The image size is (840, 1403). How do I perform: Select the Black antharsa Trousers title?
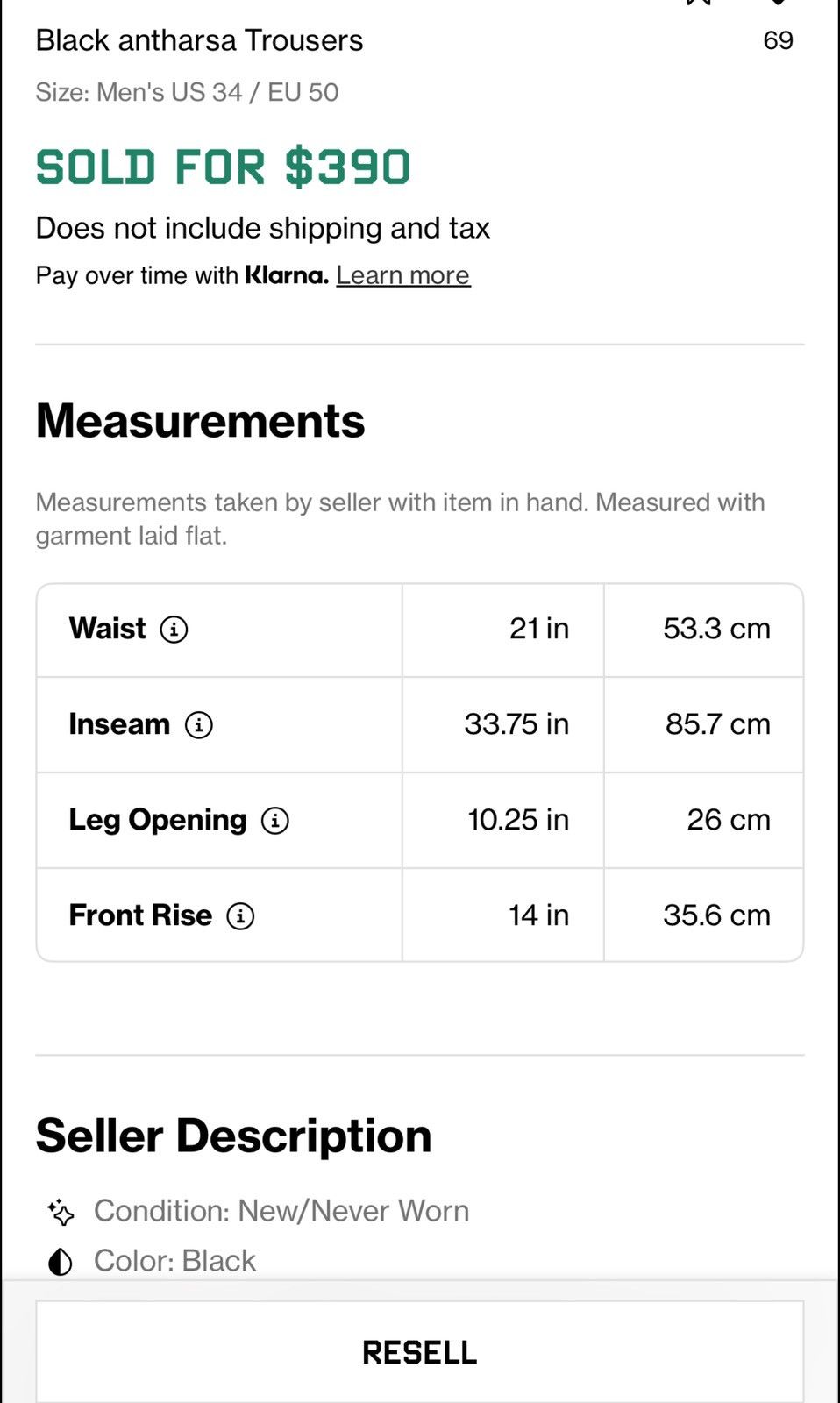(199, 40)
